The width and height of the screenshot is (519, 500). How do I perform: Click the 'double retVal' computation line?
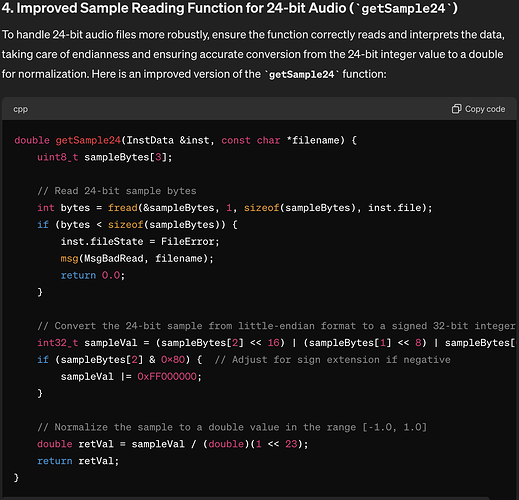tap(173, 444)
